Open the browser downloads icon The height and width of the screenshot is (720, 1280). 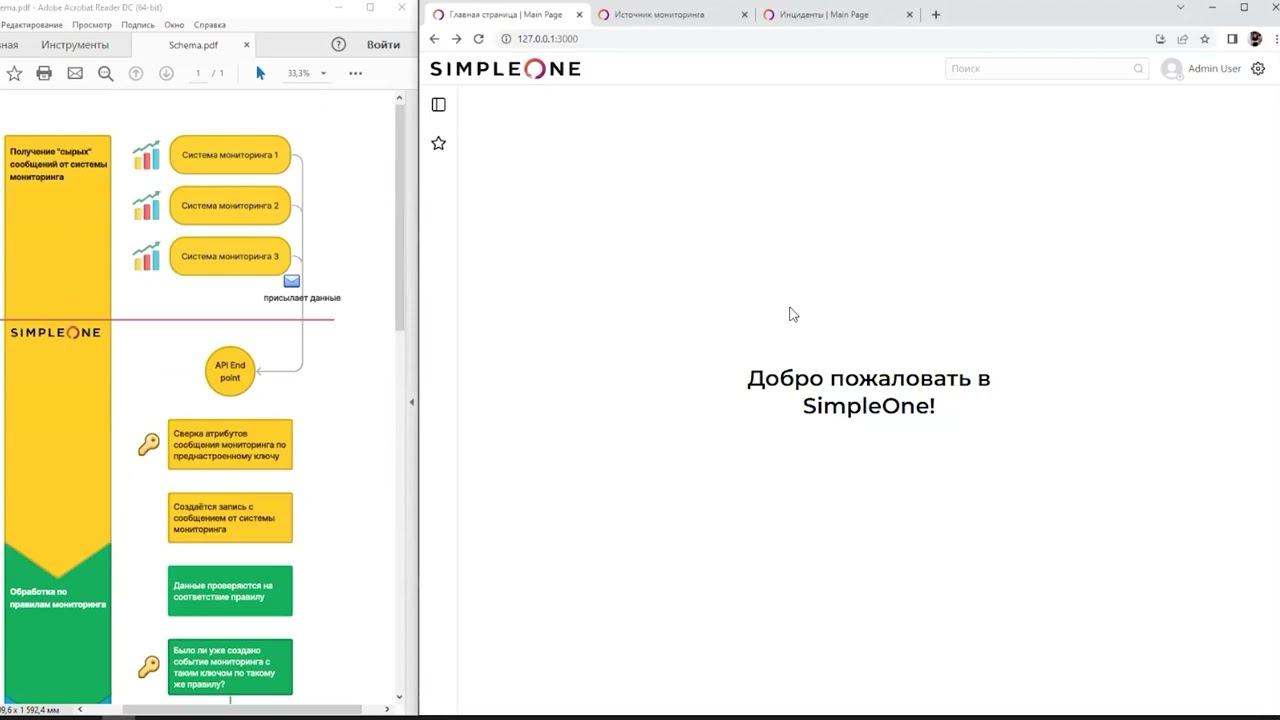coord(1158,38)
